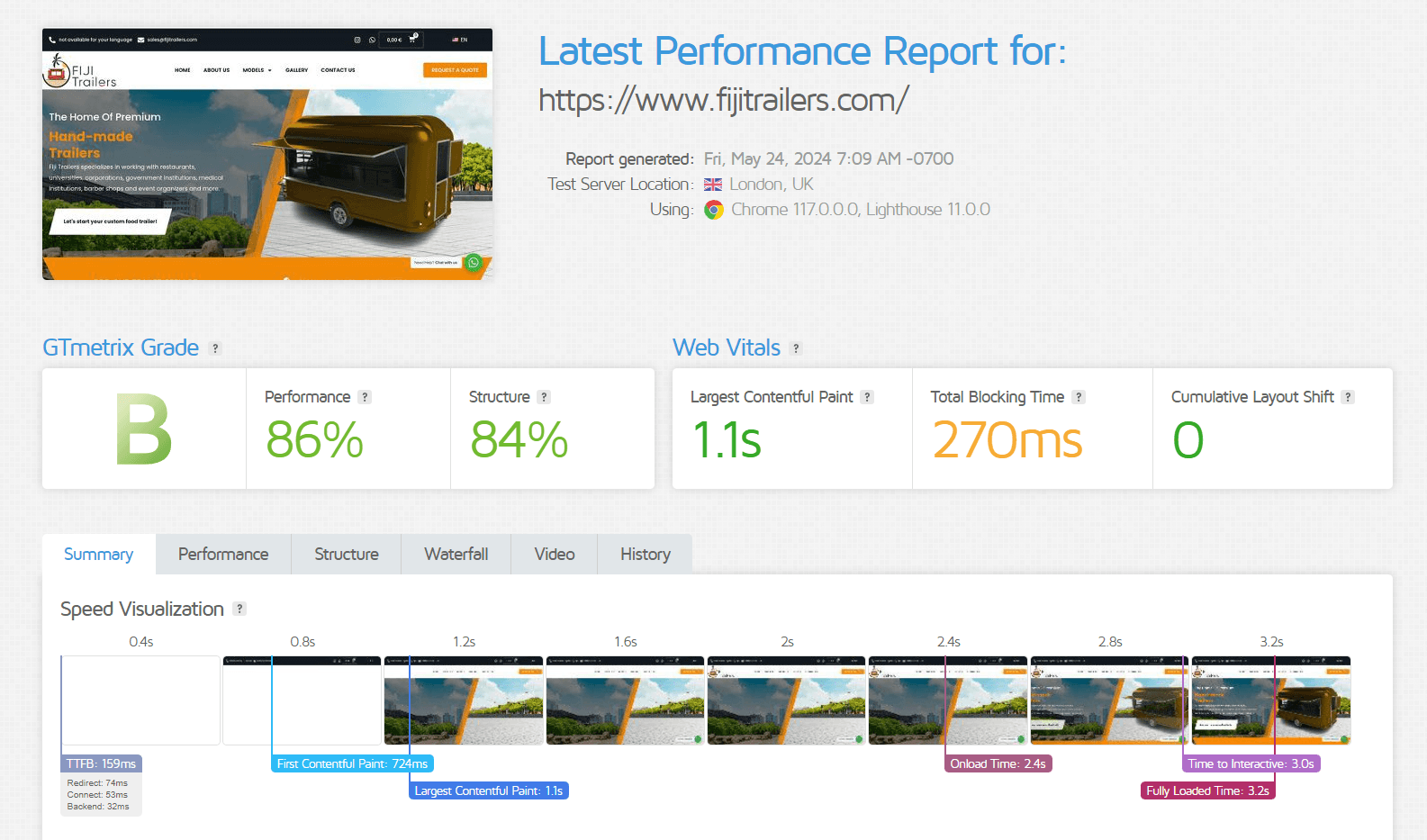1427x840 pixels.
Task: Click the Speed Visualization help icon
Action: click(x=239, y=609)
